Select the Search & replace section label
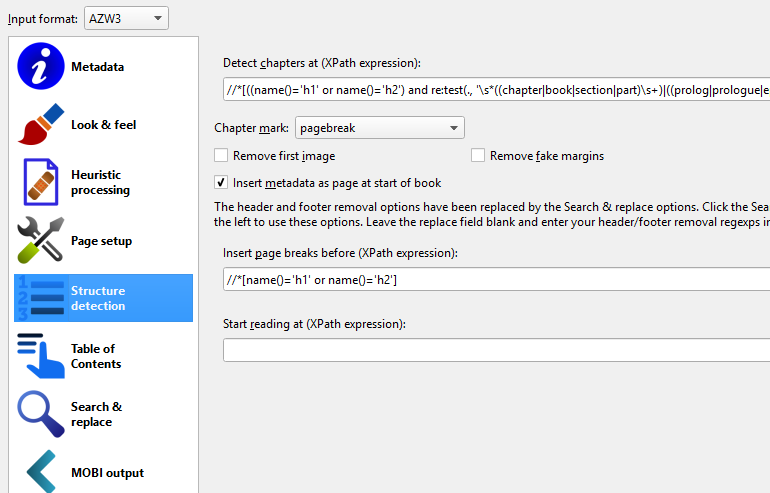The width and height of the screenshot is (770, 493). [x=96, y=414]
